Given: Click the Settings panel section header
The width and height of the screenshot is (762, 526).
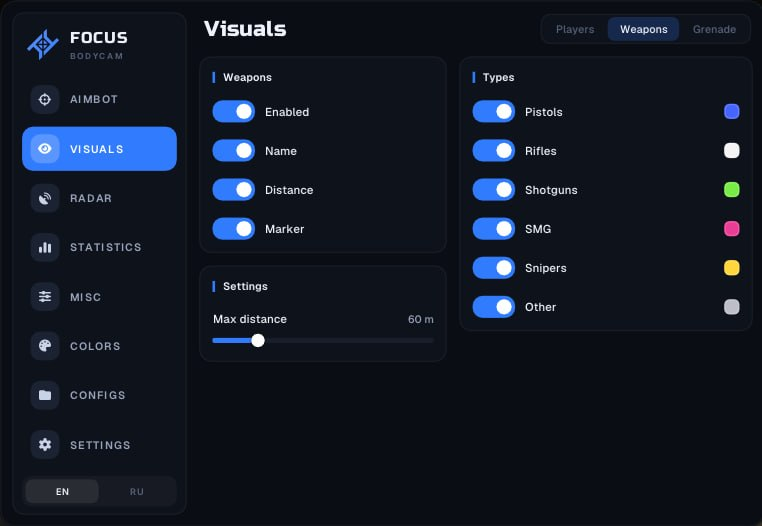Looking at the screenshot, I should [x=245, y=286].
